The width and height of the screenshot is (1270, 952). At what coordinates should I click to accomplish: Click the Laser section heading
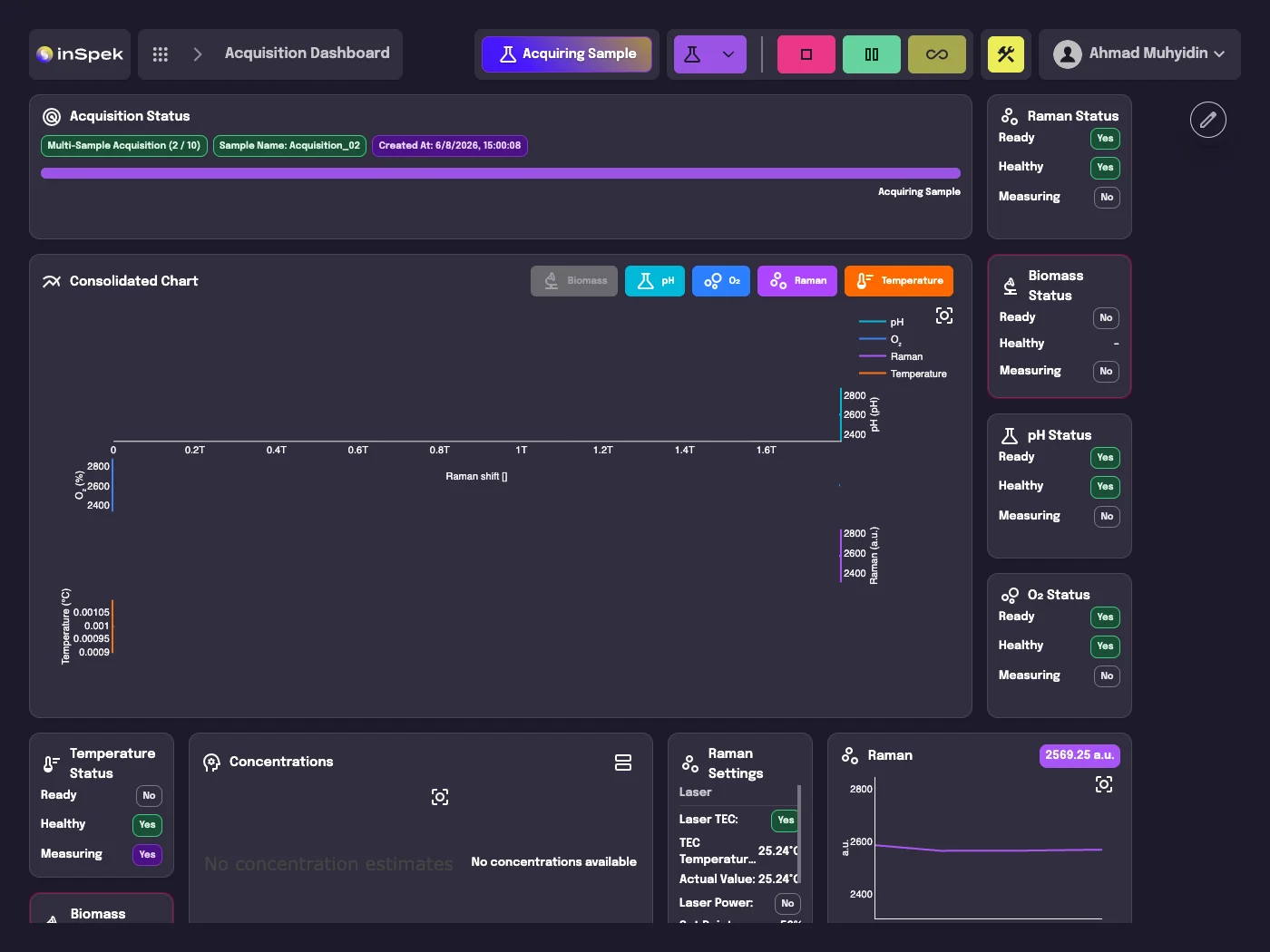[696, 792]
